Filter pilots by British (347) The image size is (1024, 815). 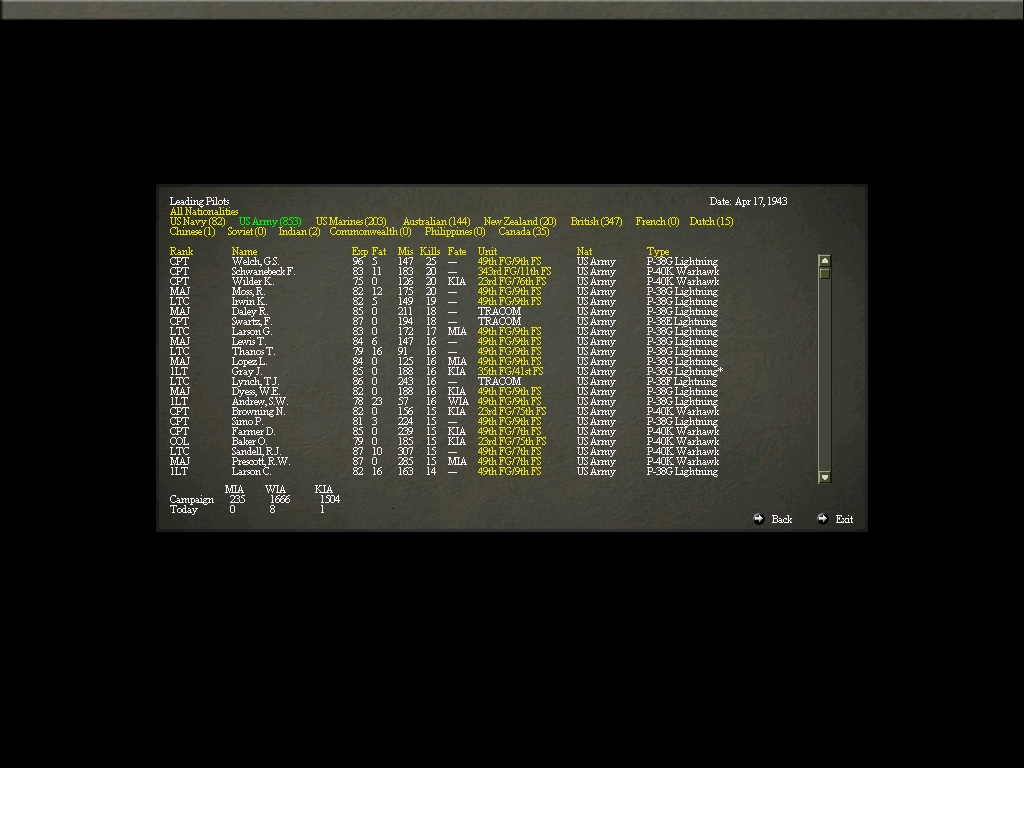click(x=596, y=221)
